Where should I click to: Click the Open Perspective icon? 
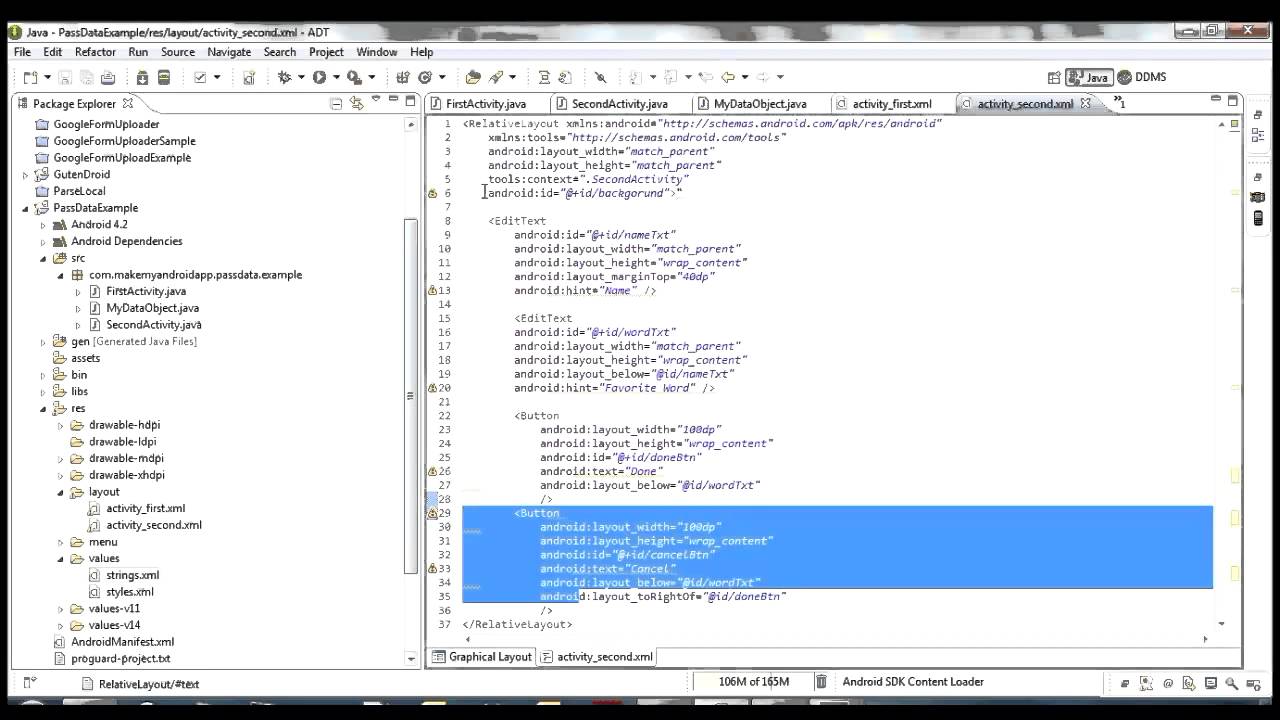(1054, 77)
